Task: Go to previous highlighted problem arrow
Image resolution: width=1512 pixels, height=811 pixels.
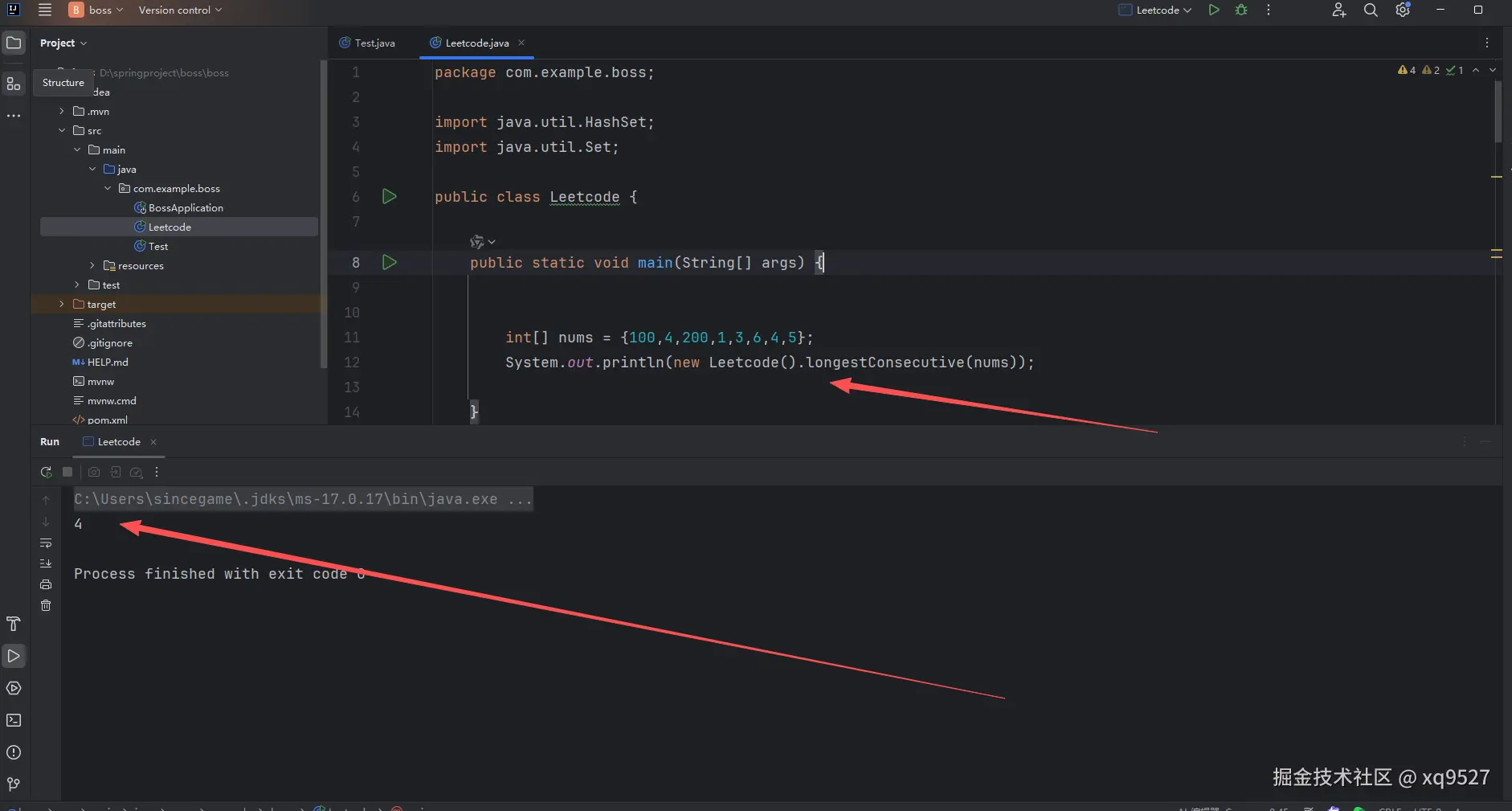Action: (1476, 70)
